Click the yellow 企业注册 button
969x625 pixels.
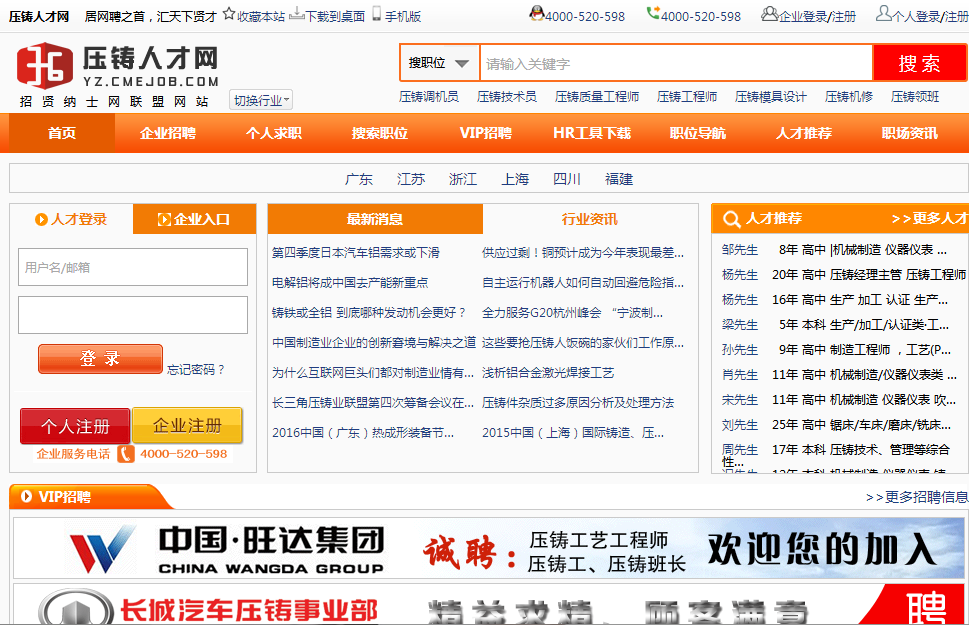[187, 425]
